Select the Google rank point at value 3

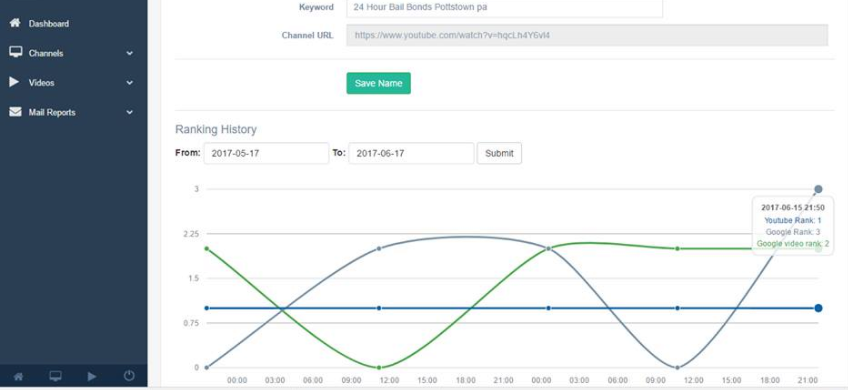(x=818, y=189)
